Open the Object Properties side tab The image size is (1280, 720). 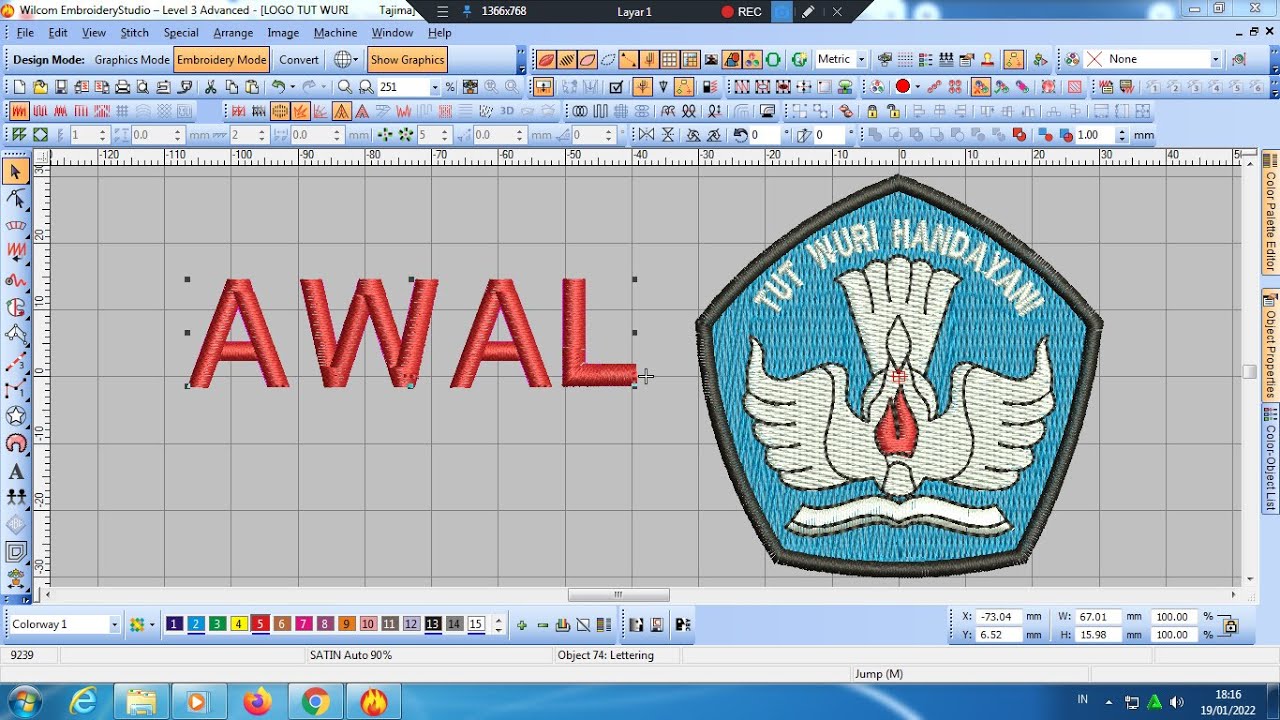coord(1271,347)
